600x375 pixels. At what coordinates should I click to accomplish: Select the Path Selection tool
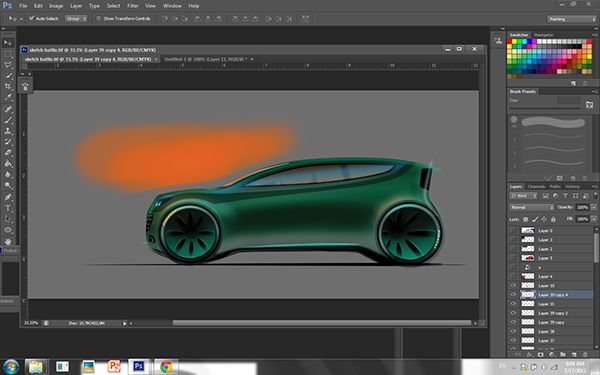pos(8,219)
